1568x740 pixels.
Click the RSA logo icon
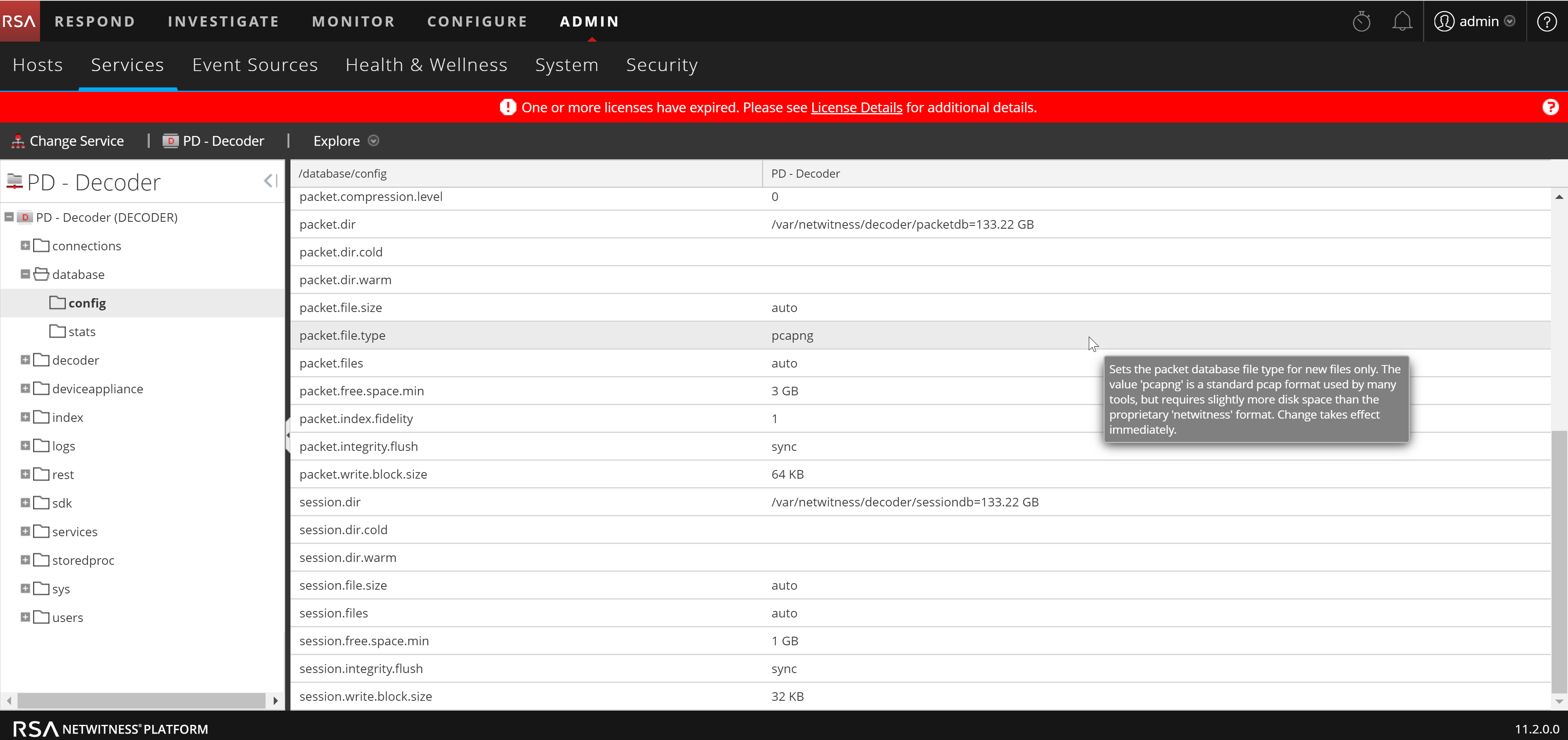pos(18,21)
